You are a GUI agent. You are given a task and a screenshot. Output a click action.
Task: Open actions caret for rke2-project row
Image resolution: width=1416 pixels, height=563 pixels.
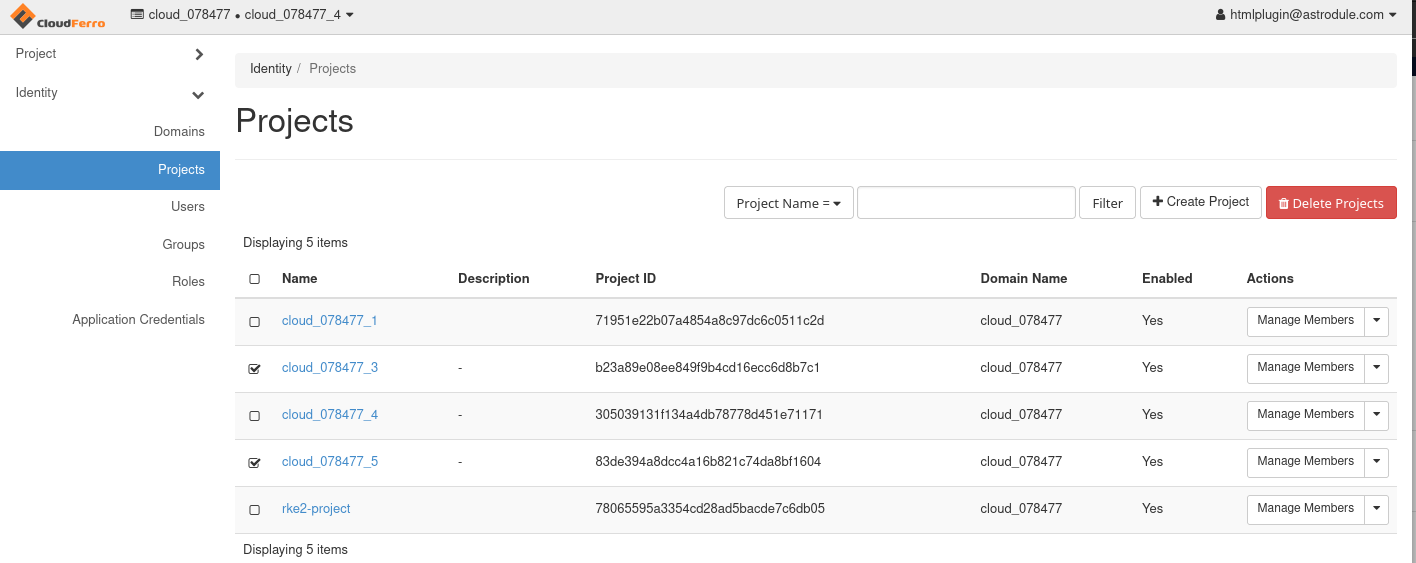click(1376, 509)
